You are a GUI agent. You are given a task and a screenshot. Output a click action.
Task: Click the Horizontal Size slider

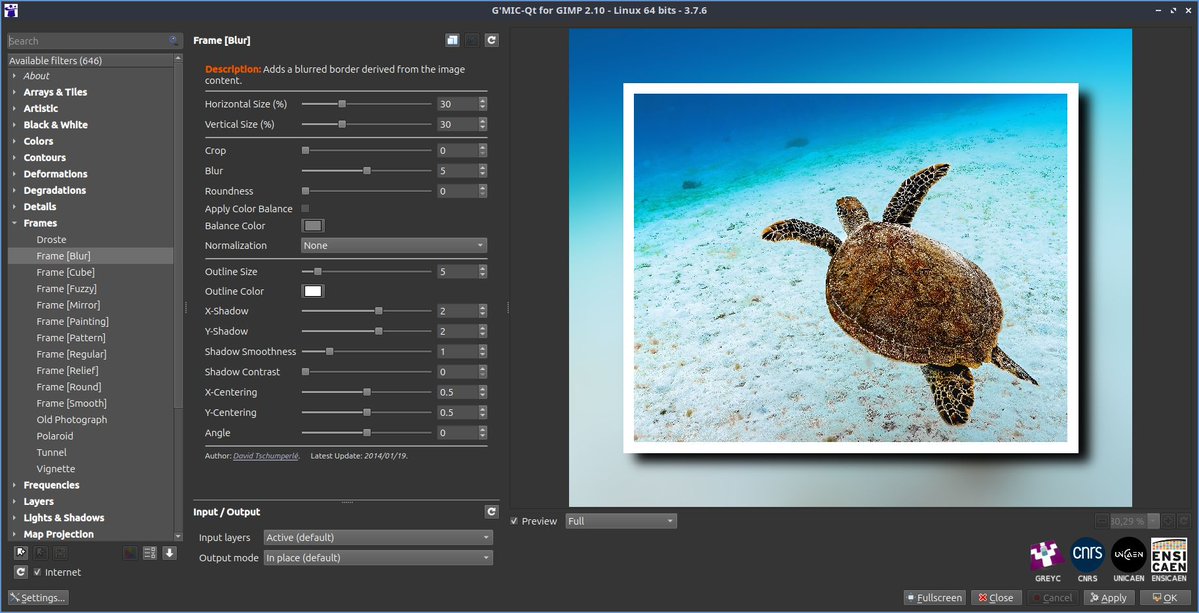366,104
